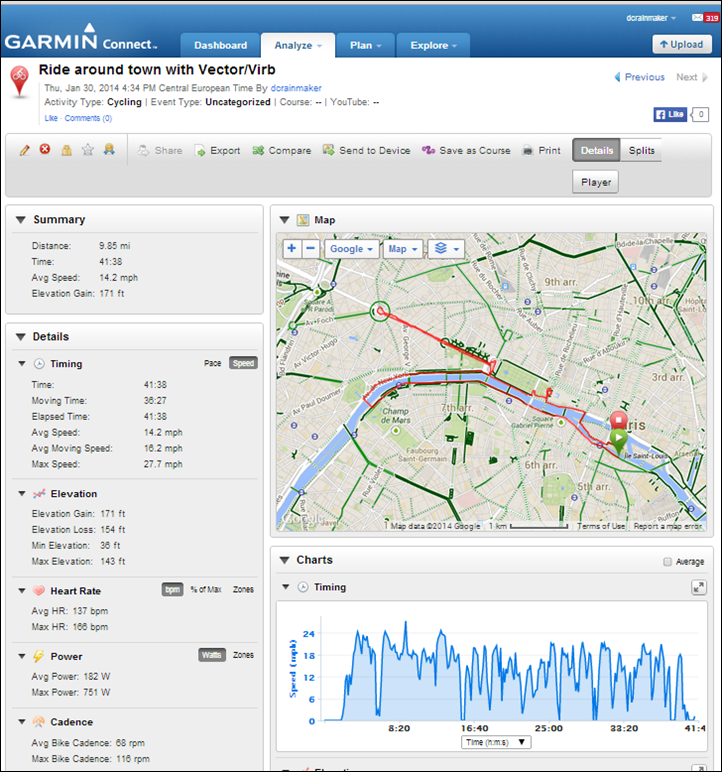Collapse the Details section
Image resolution: width=722 pixels, height=772 pixels.
pos(21,337)
